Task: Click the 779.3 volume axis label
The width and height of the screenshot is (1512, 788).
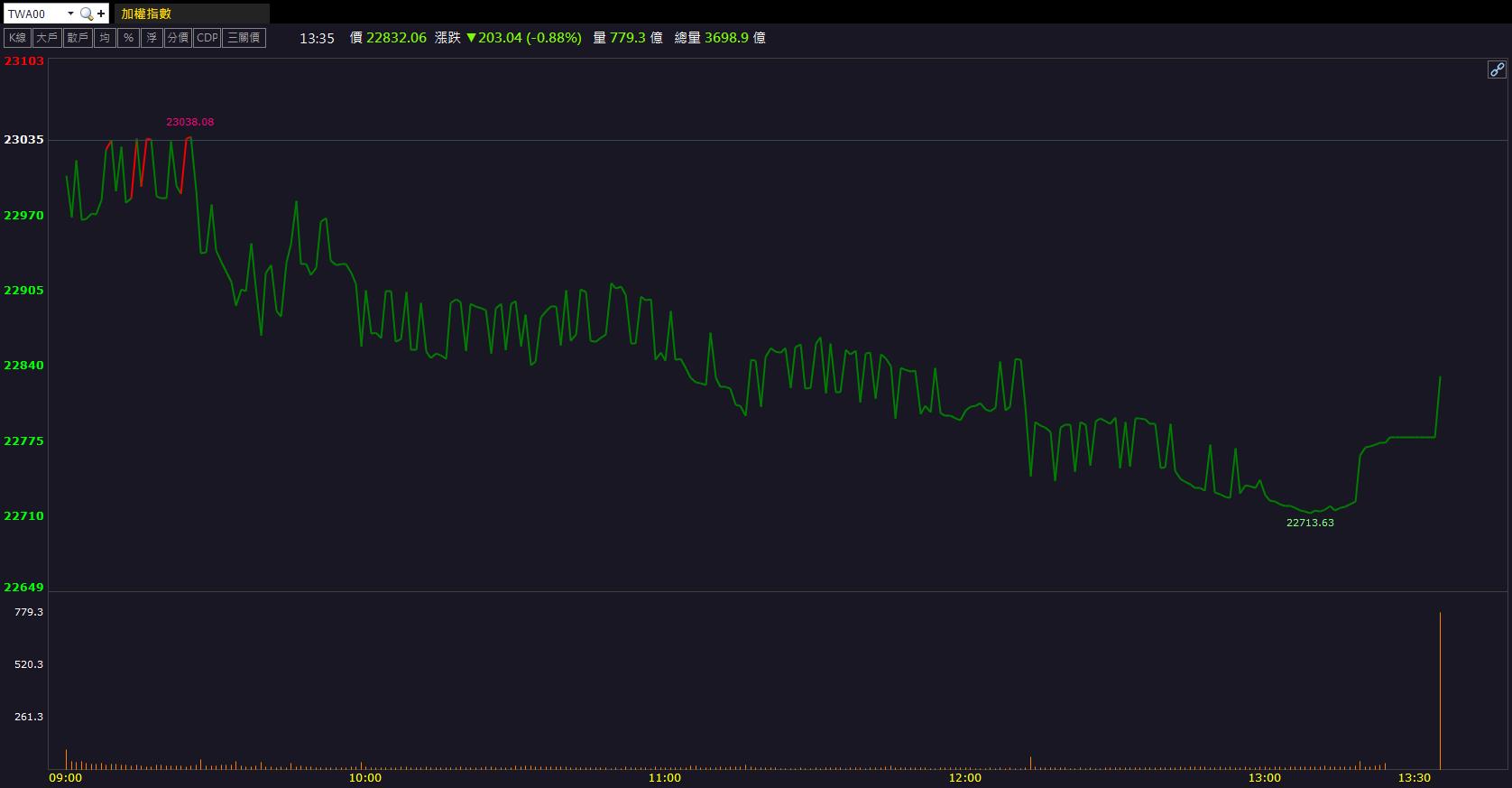Action: [x=29, y=612]
